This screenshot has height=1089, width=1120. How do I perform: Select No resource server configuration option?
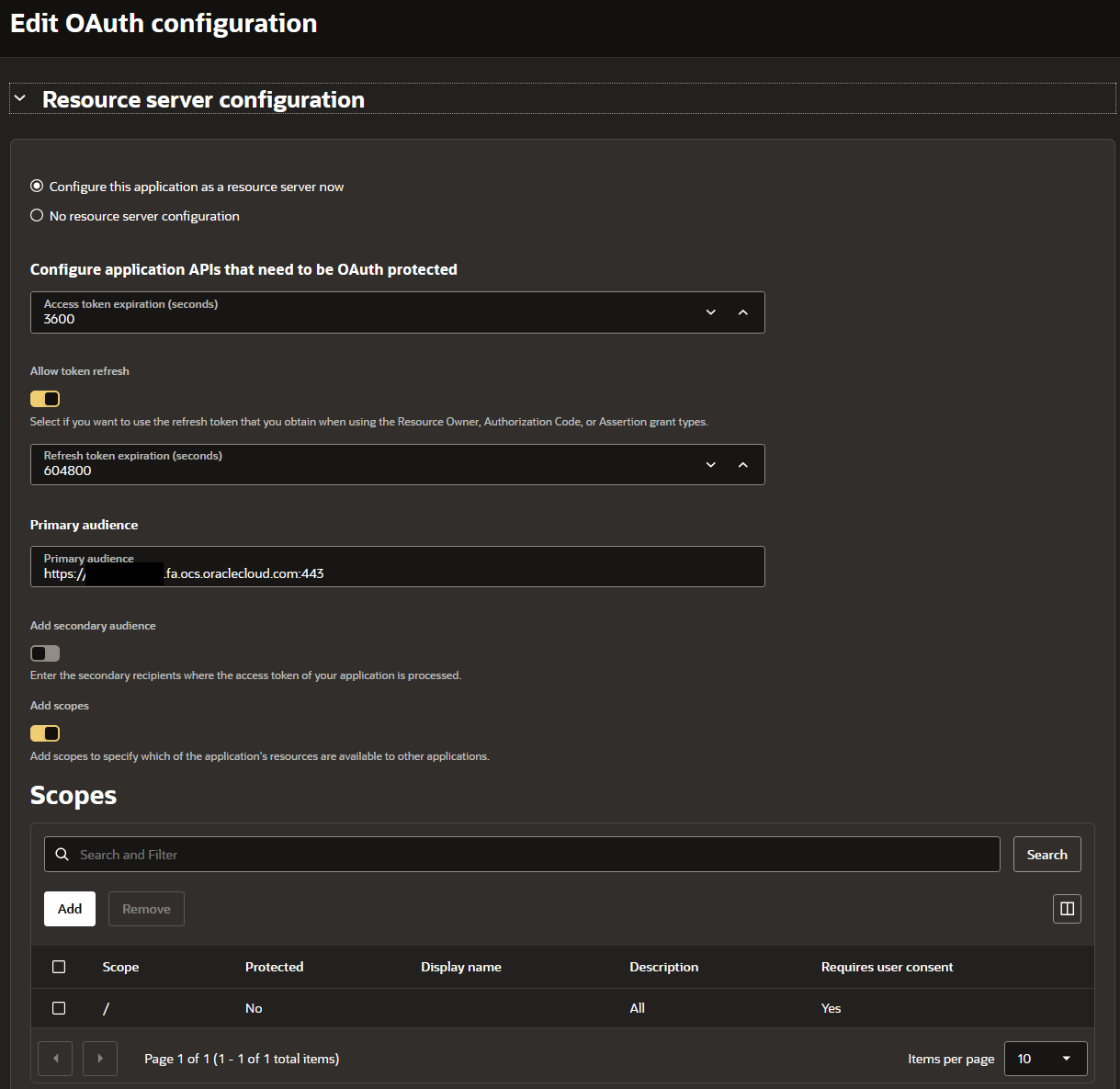(x=37, y=216)
